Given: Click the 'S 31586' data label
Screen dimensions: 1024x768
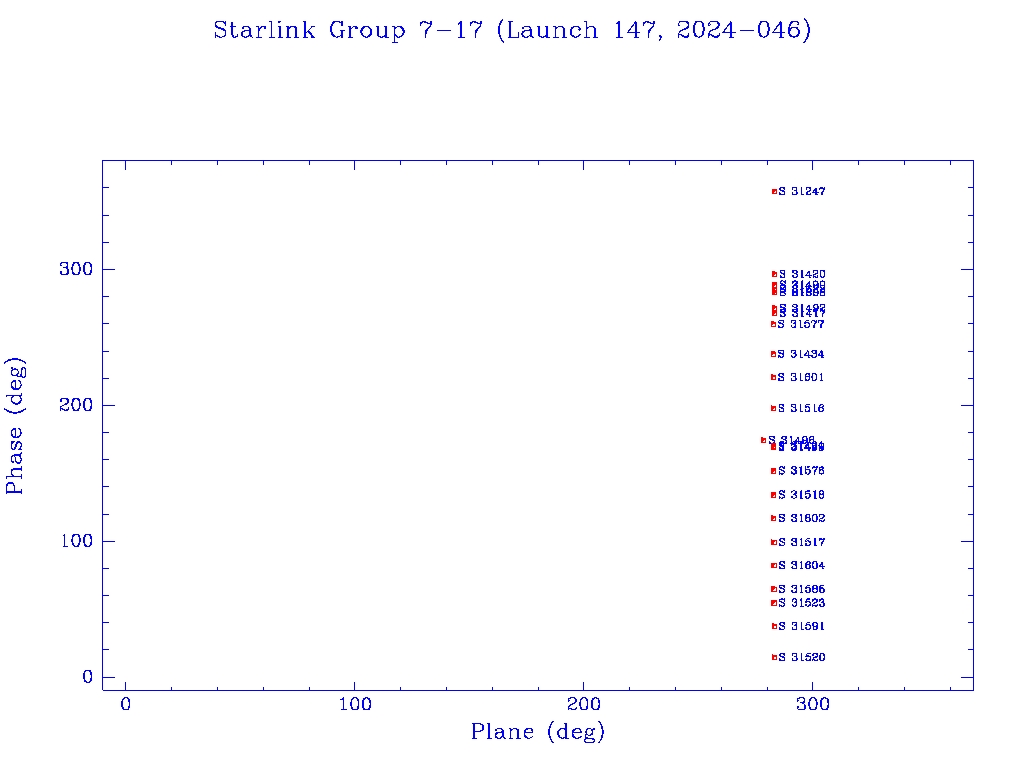Looking at the screenshot, I should click(x=801, y=589).
